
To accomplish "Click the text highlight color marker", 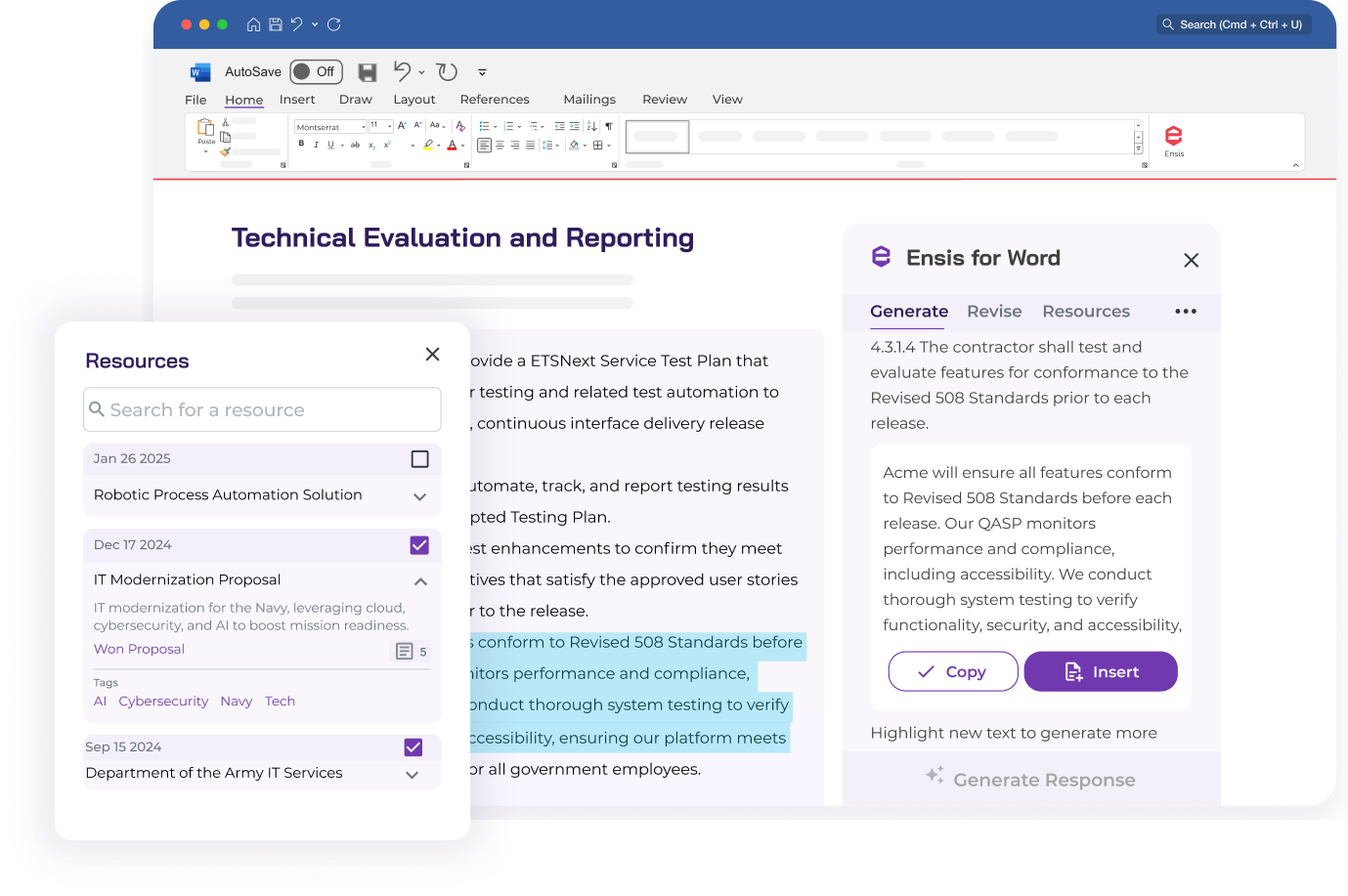I will tap(428, 145).
